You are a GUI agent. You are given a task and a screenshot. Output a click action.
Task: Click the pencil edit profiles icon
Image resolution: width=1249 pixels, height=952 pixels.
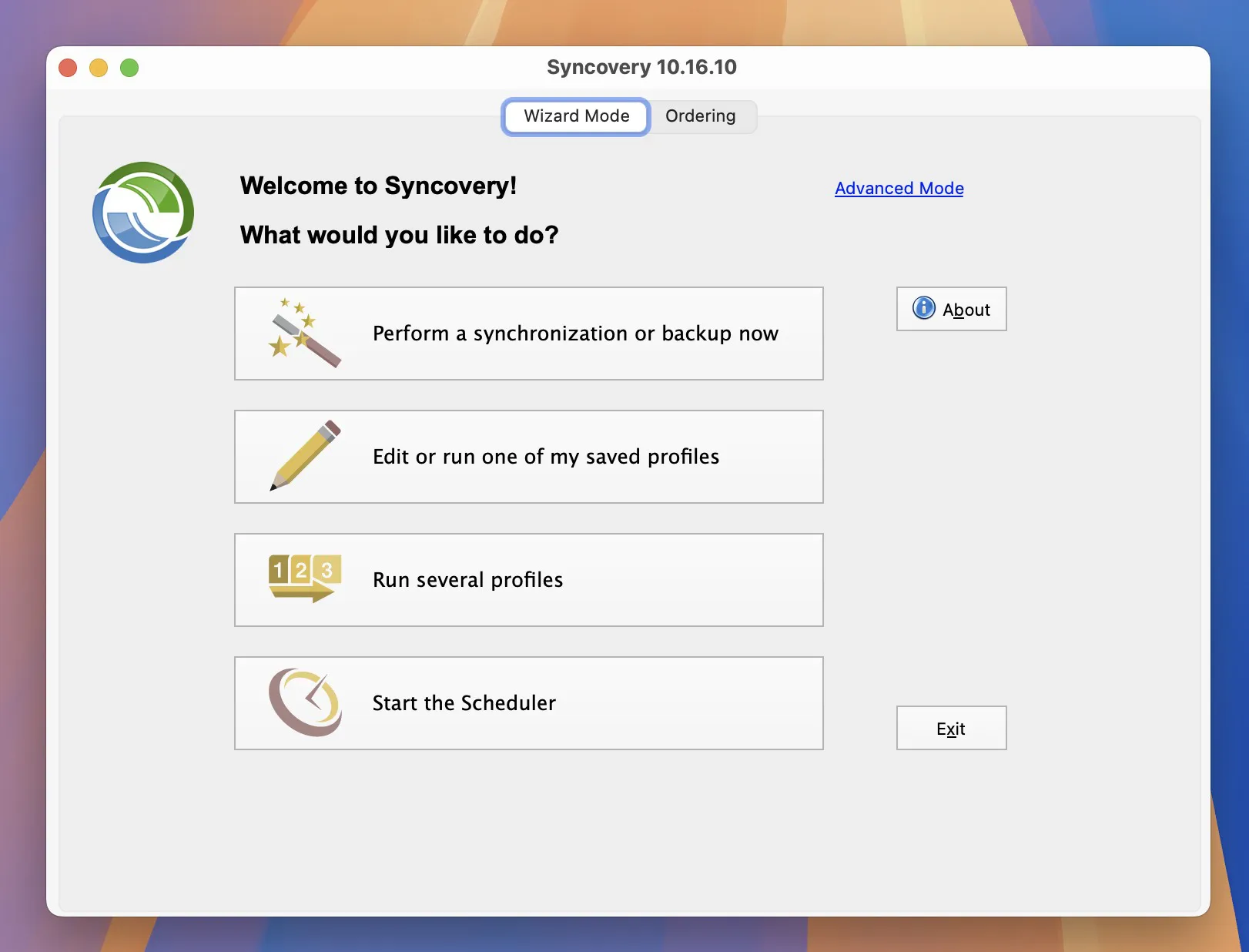point(305,455)
